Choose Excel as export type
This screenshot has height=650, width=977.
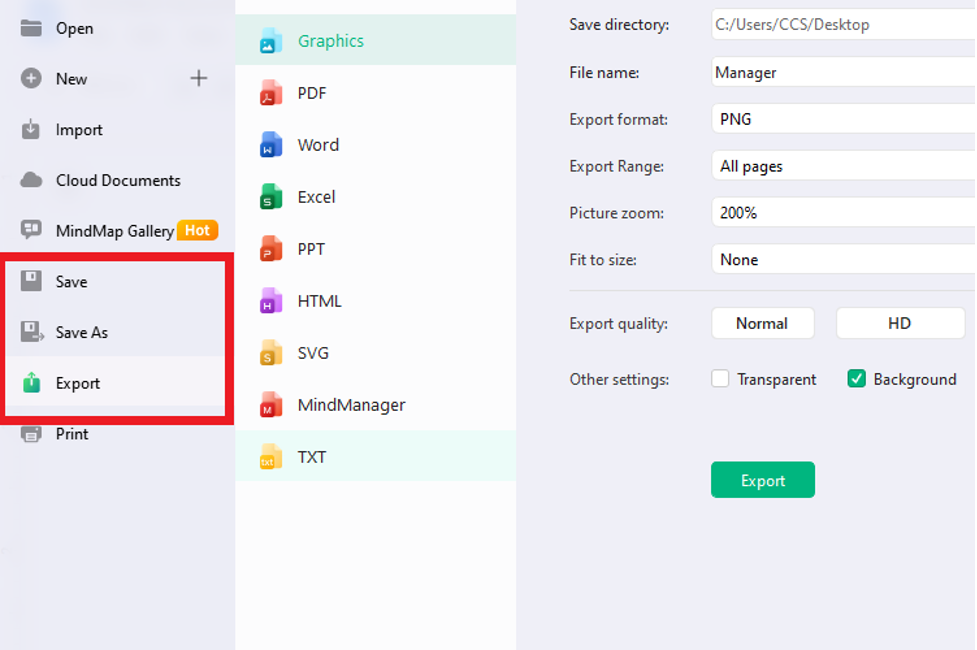point(376,197)
